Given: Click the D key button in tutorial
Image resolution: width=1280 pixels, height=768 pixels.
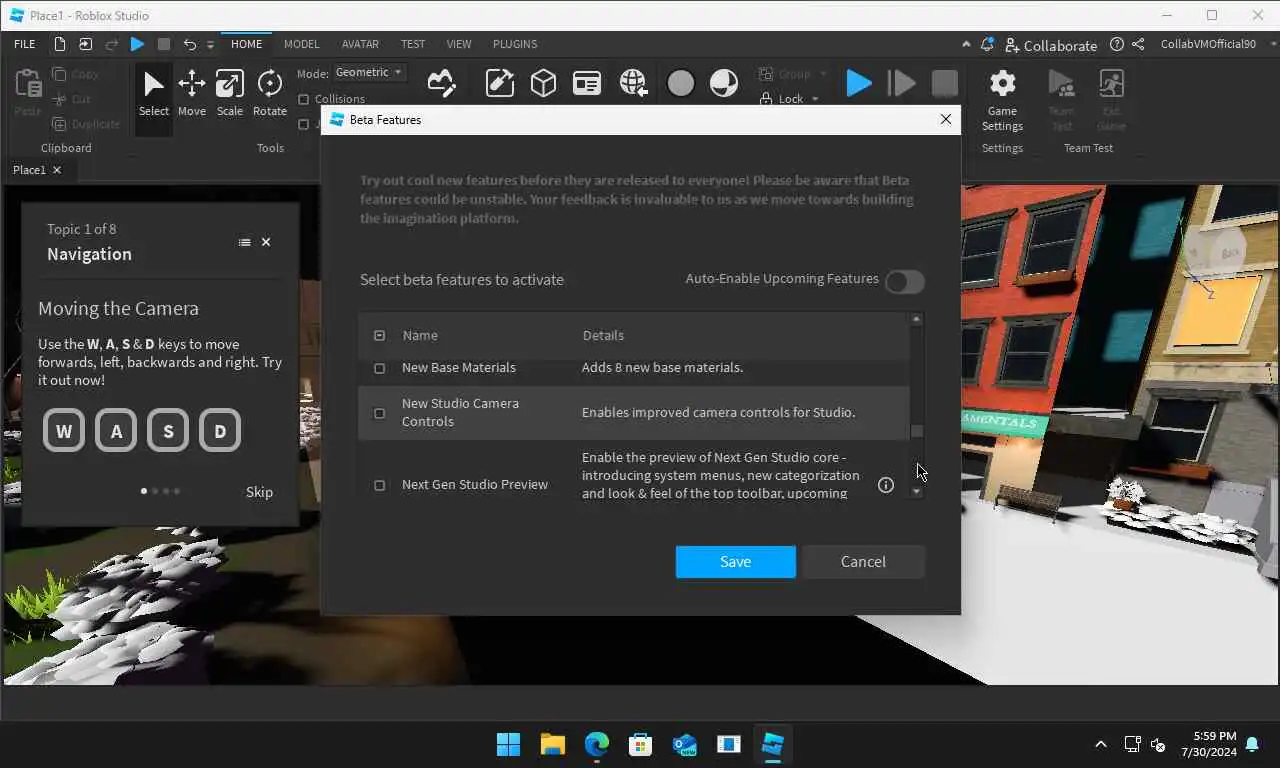Looking at the screenshot, I should 220,431.
